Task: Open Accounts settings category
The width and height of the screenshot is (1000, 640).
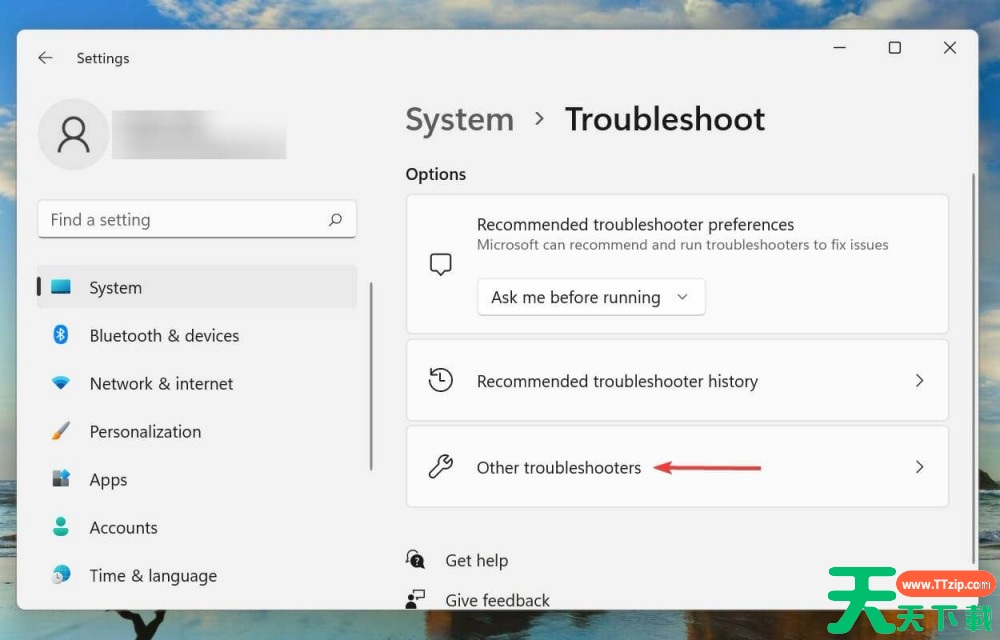Action: click(123, 528)
